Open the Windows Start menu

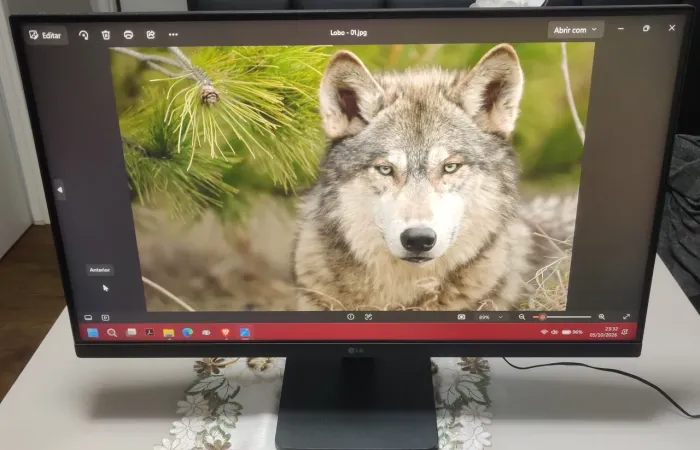coord(93,333)
